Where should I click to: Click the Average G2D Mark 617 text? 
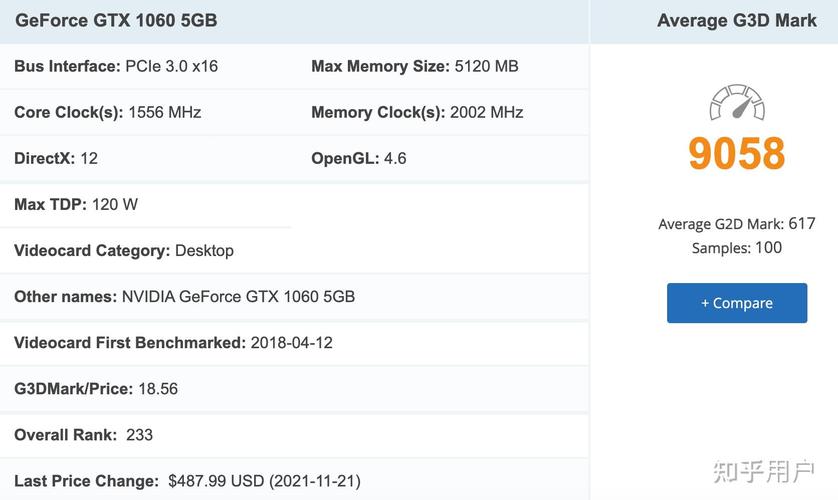[x=737, y=224]
